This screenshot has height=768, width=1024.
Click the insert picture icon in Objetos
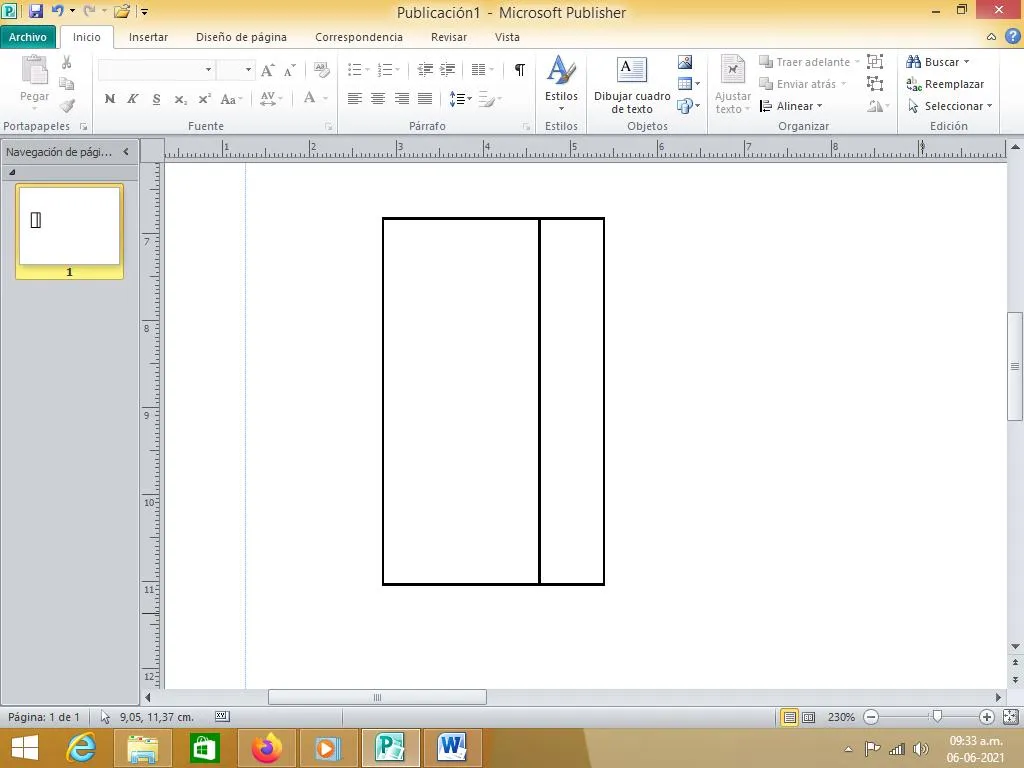685,62
